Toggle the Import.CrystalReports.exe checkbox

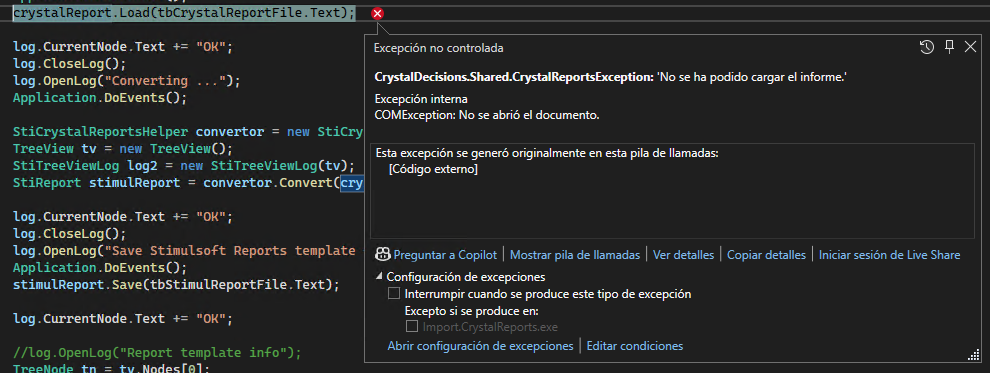tap(412, 327)
